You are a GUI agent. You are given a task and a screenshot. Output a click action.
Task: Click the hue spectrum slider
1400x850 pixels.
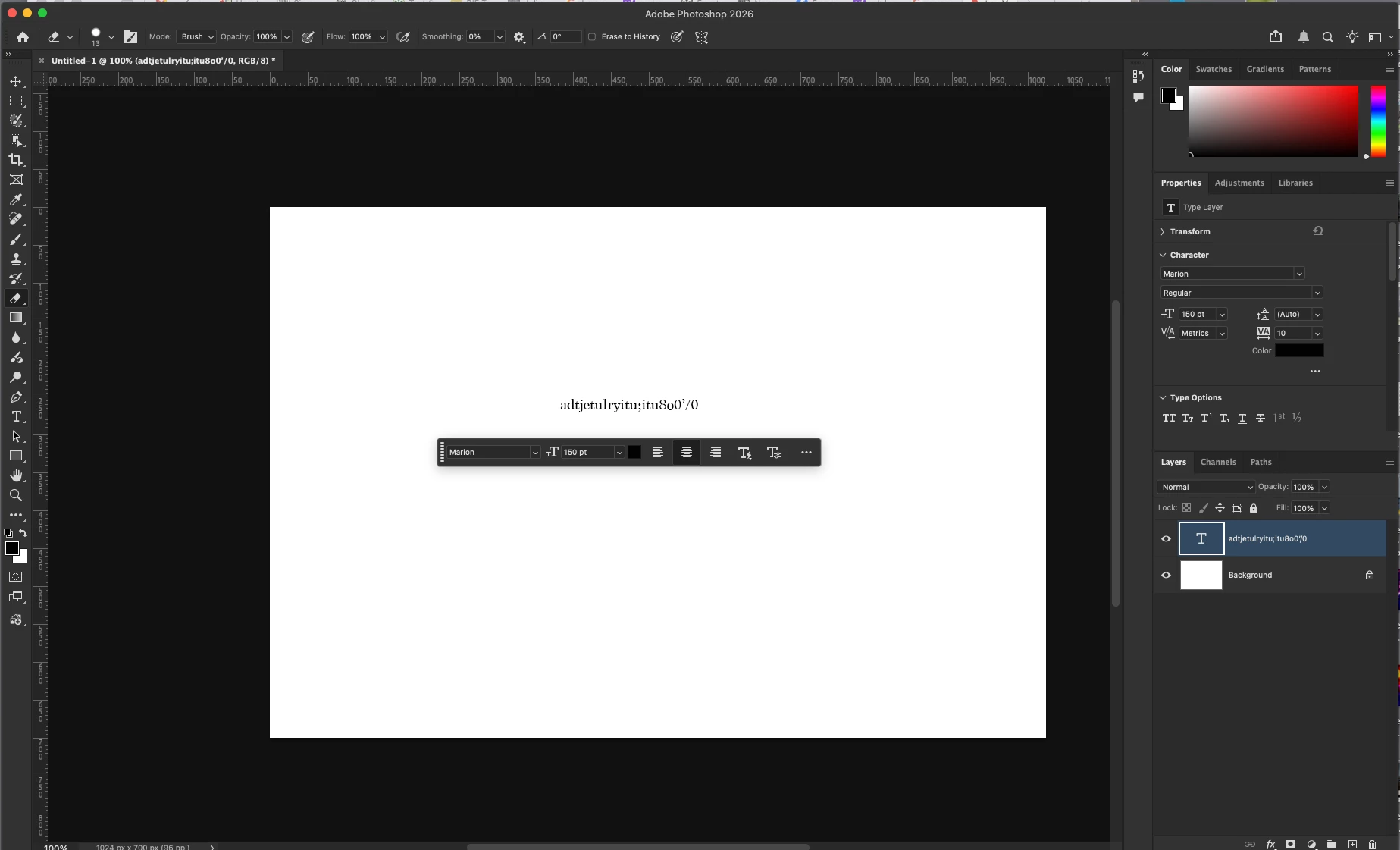pyautogui.click(x=1378, y=121)
